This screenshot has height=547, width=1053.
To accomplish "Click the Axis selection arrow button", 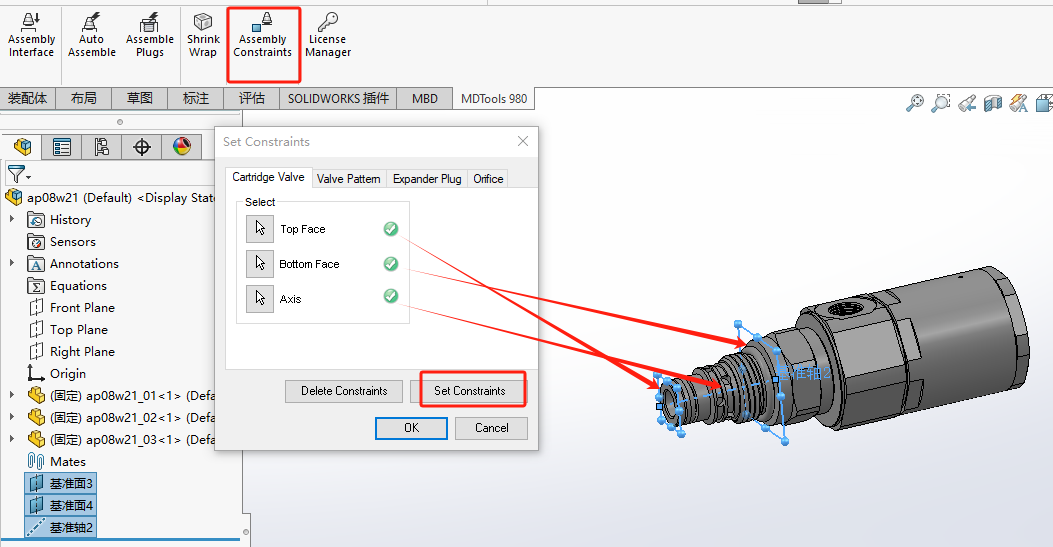I will 260,299.
